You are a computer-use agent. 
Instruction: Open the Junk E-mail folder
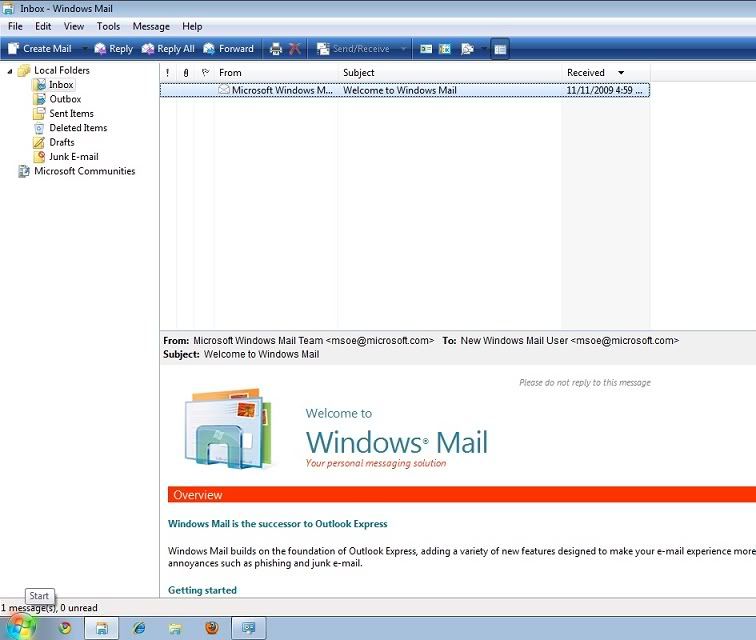click(74, 157)
